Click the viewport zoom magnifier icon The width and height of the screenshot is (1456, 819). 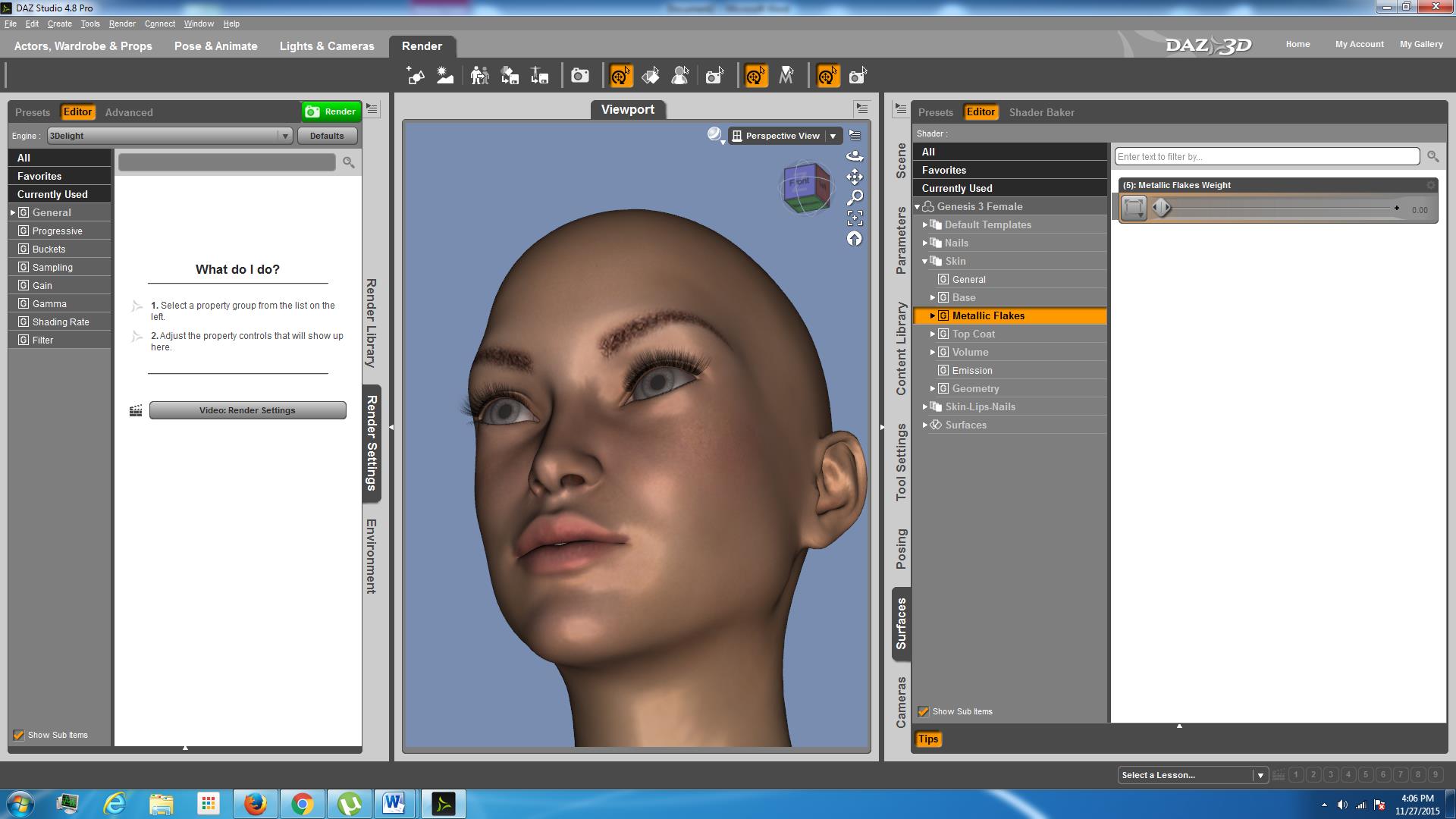click(x=855, y=198)
